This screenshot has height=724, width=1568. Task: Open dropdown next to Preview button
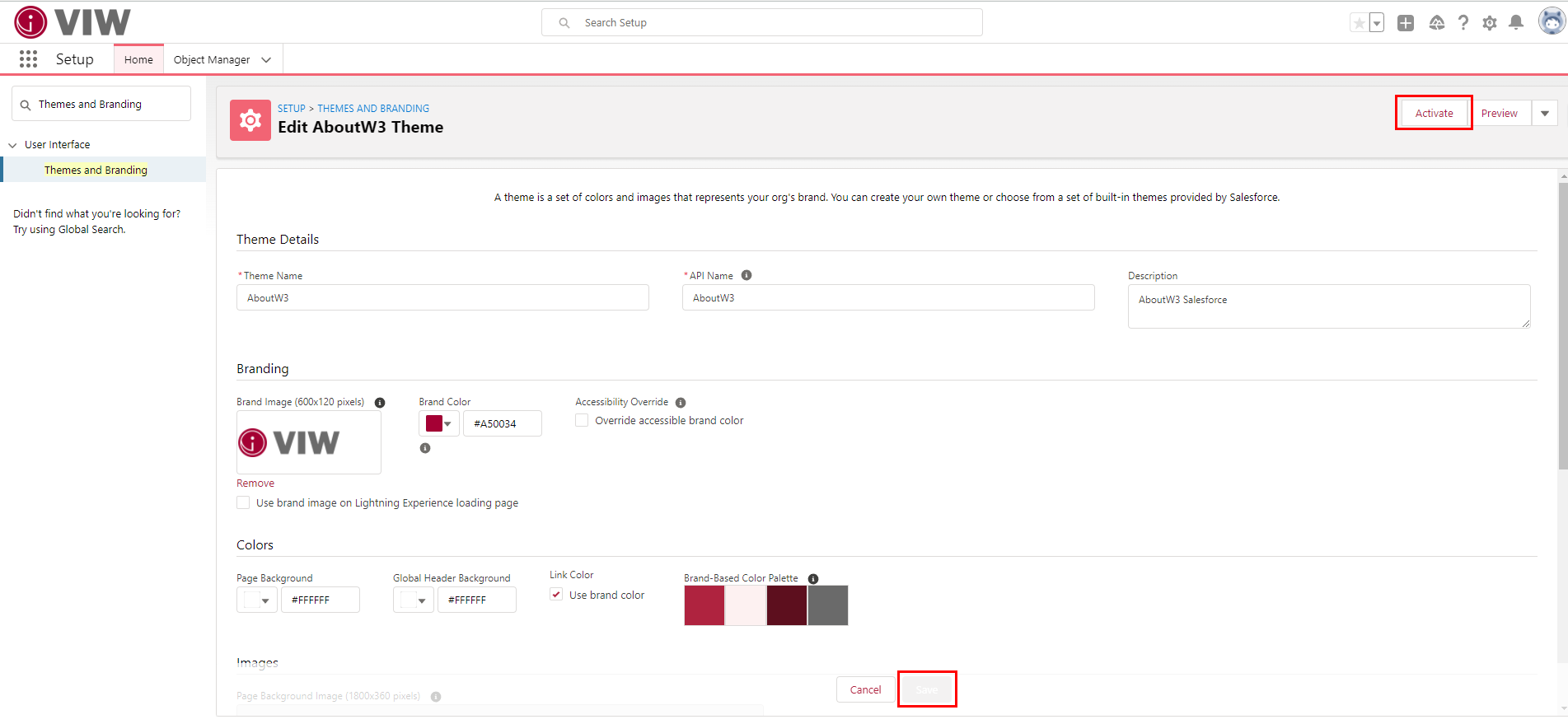1545,114
